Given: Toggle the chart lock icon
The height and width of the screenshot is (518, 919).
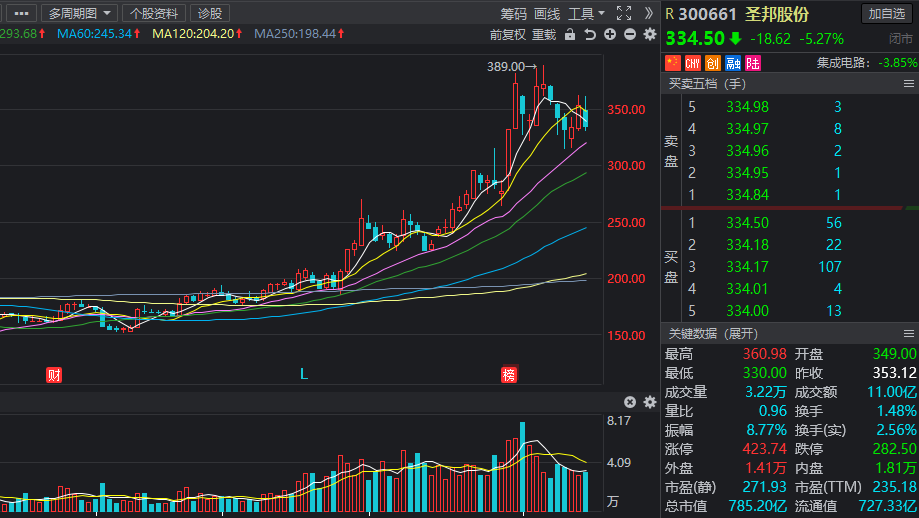Looking at the screenshot, I should 570,35.
